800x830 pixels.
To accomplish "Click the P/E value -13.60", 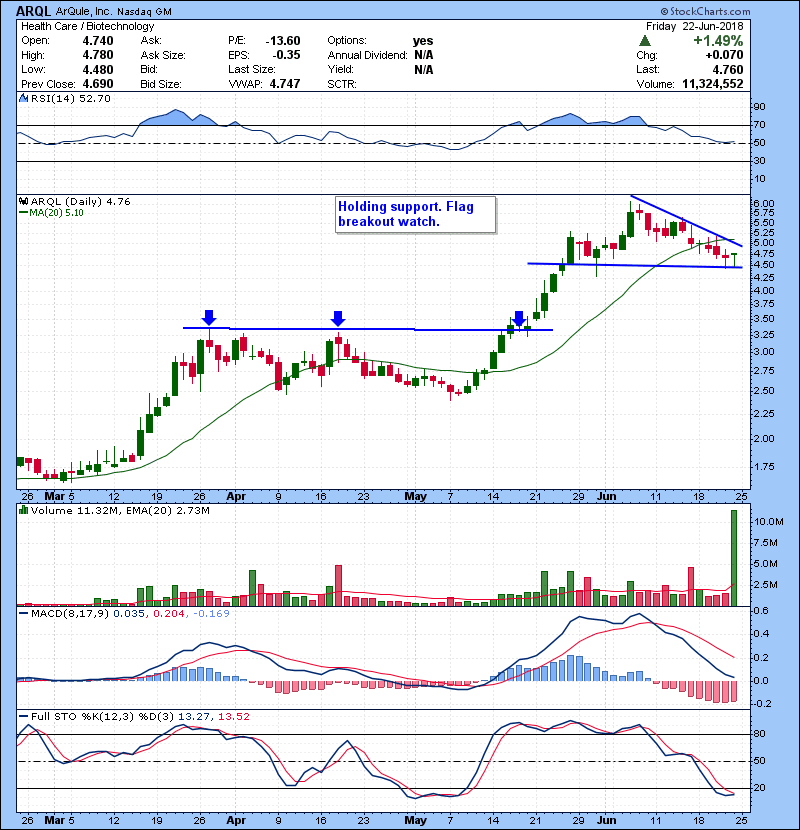I will point(283,41).
